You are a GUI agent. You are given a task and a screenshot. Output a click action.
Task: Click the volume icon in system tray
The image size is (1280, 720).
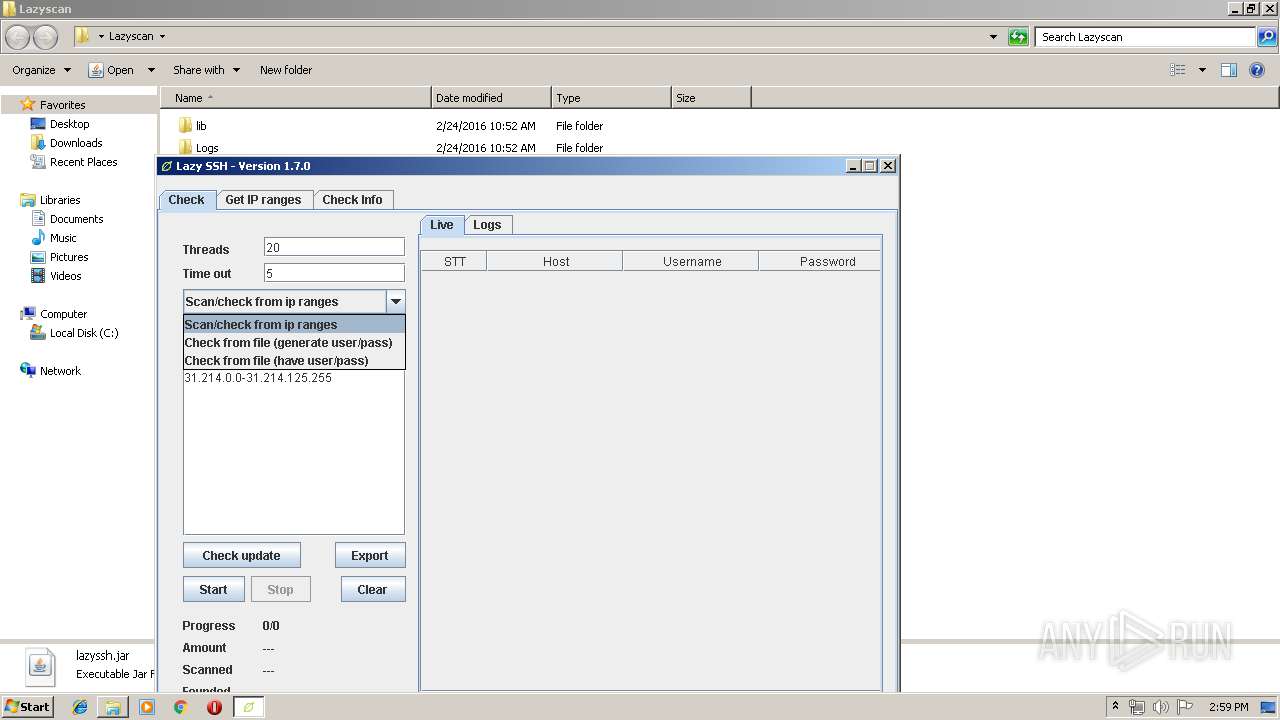[x=1161, y=707]
